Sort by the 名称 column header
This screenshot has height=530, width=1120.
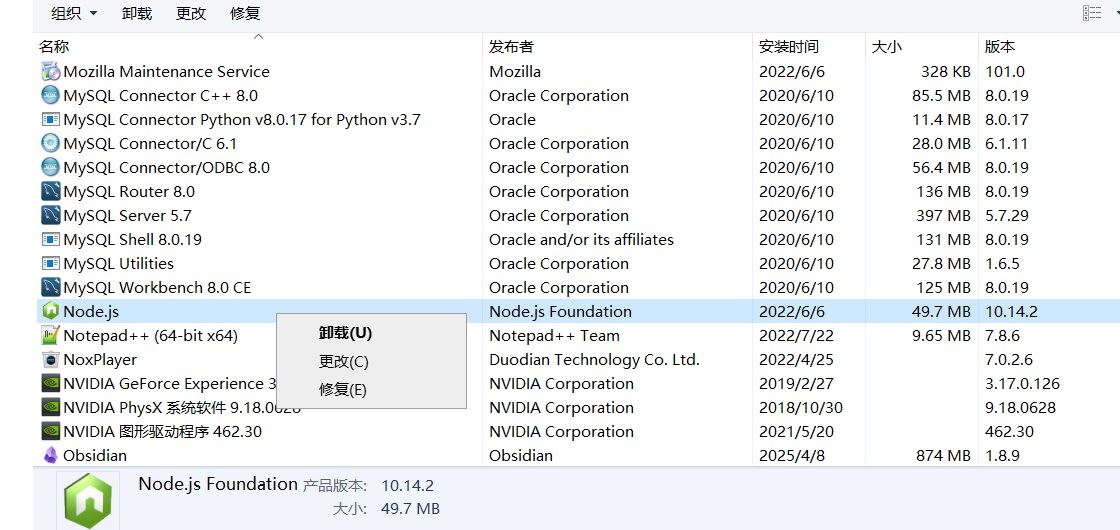click(x=54, y=47)
